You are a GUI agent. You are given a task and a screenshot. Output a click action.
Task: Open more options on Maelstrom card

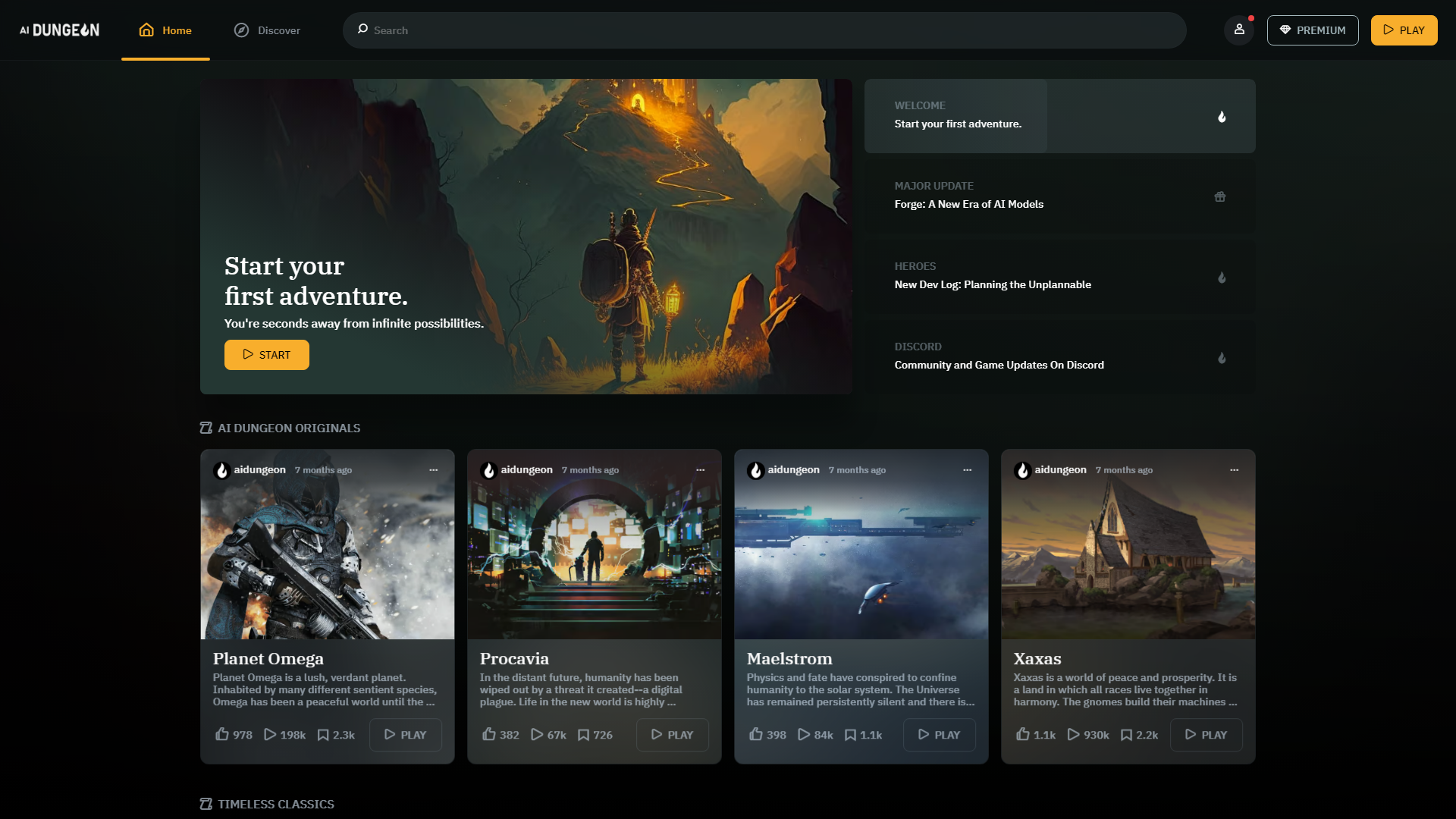[968, 470]
